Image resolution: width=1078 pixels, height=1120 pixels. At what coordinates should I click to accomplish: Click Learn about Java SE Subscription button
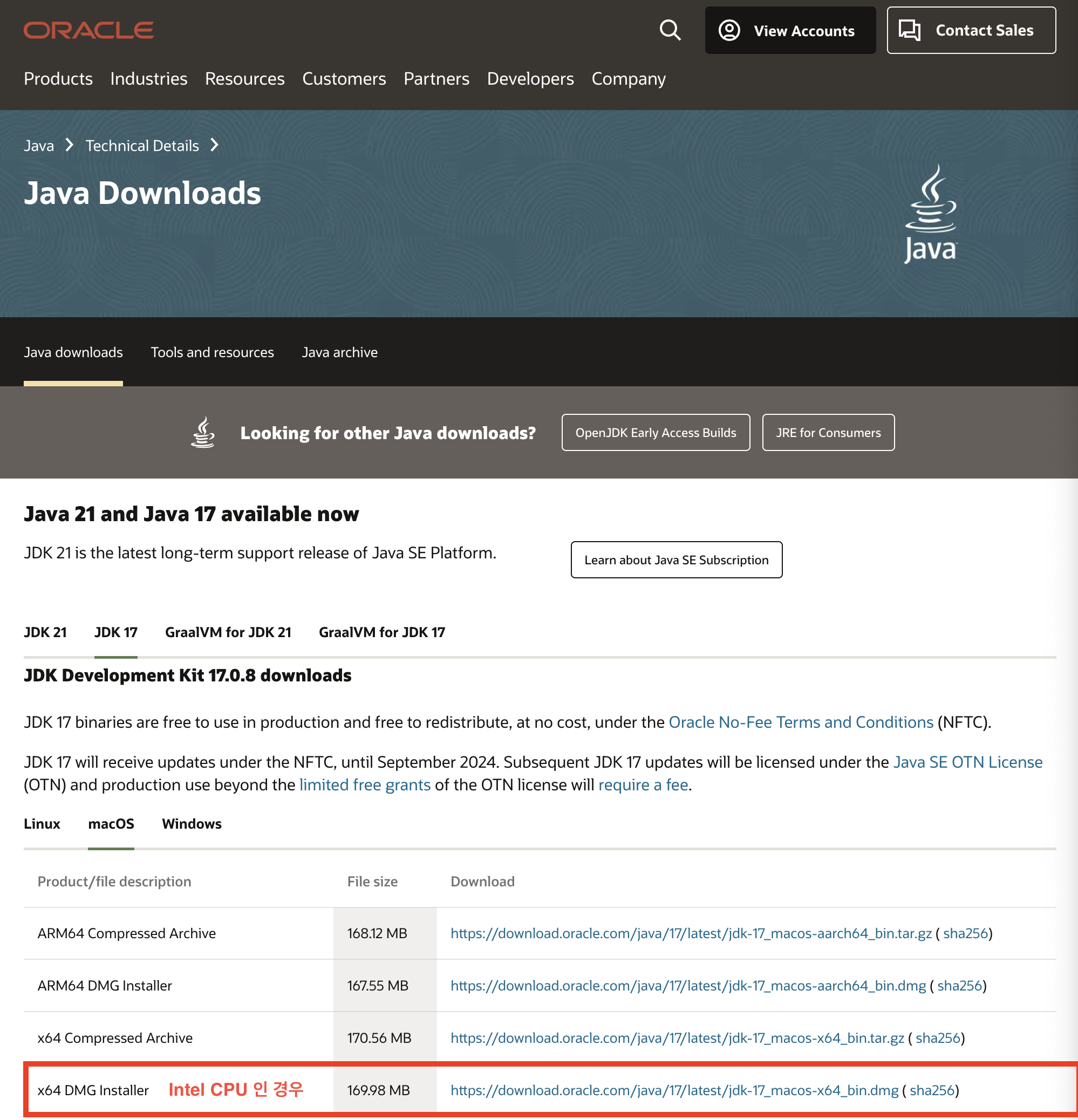(x=676, y=560)
